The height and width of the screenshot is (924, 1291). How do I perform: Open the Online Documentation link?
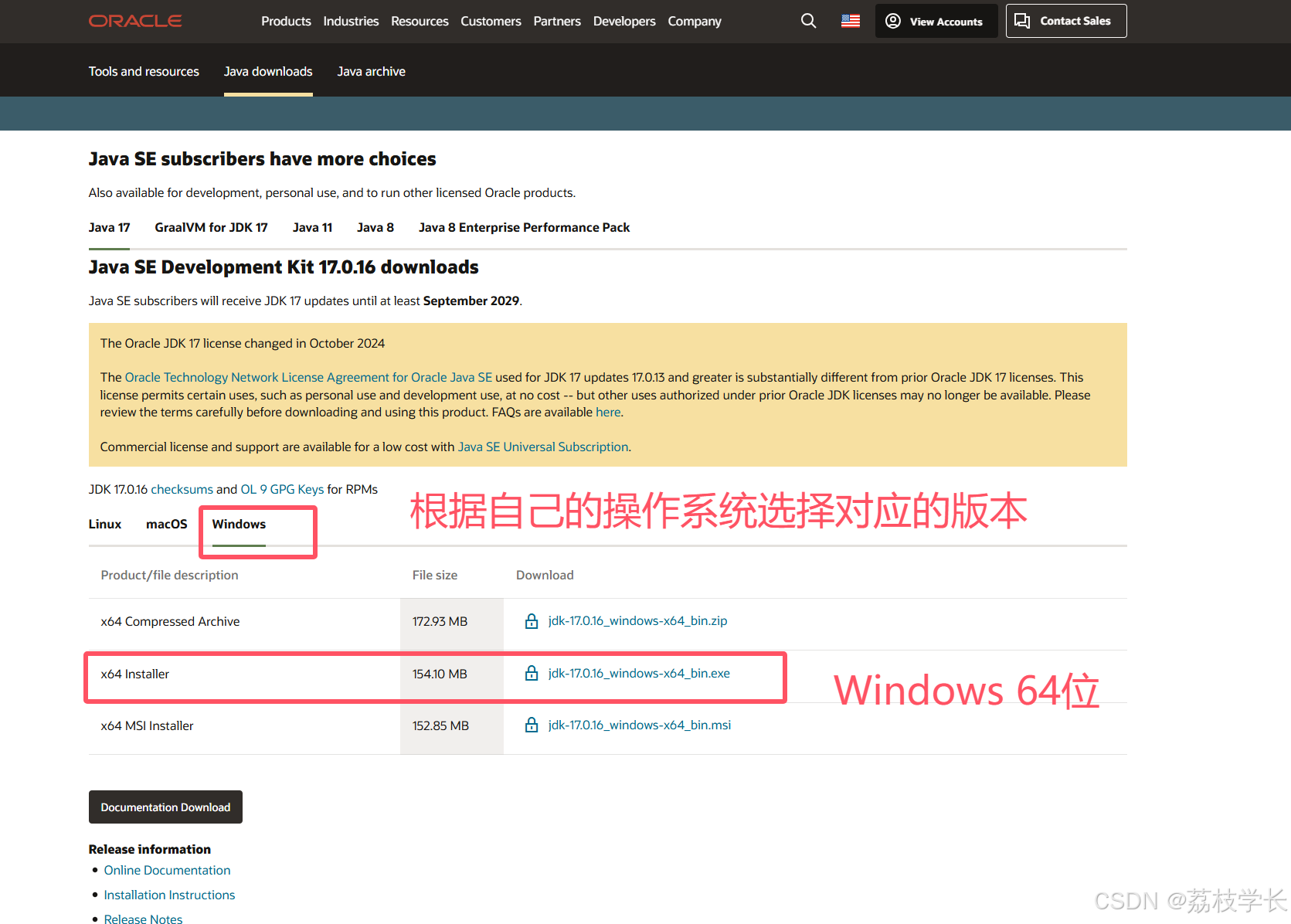click(x=167, y=870)
